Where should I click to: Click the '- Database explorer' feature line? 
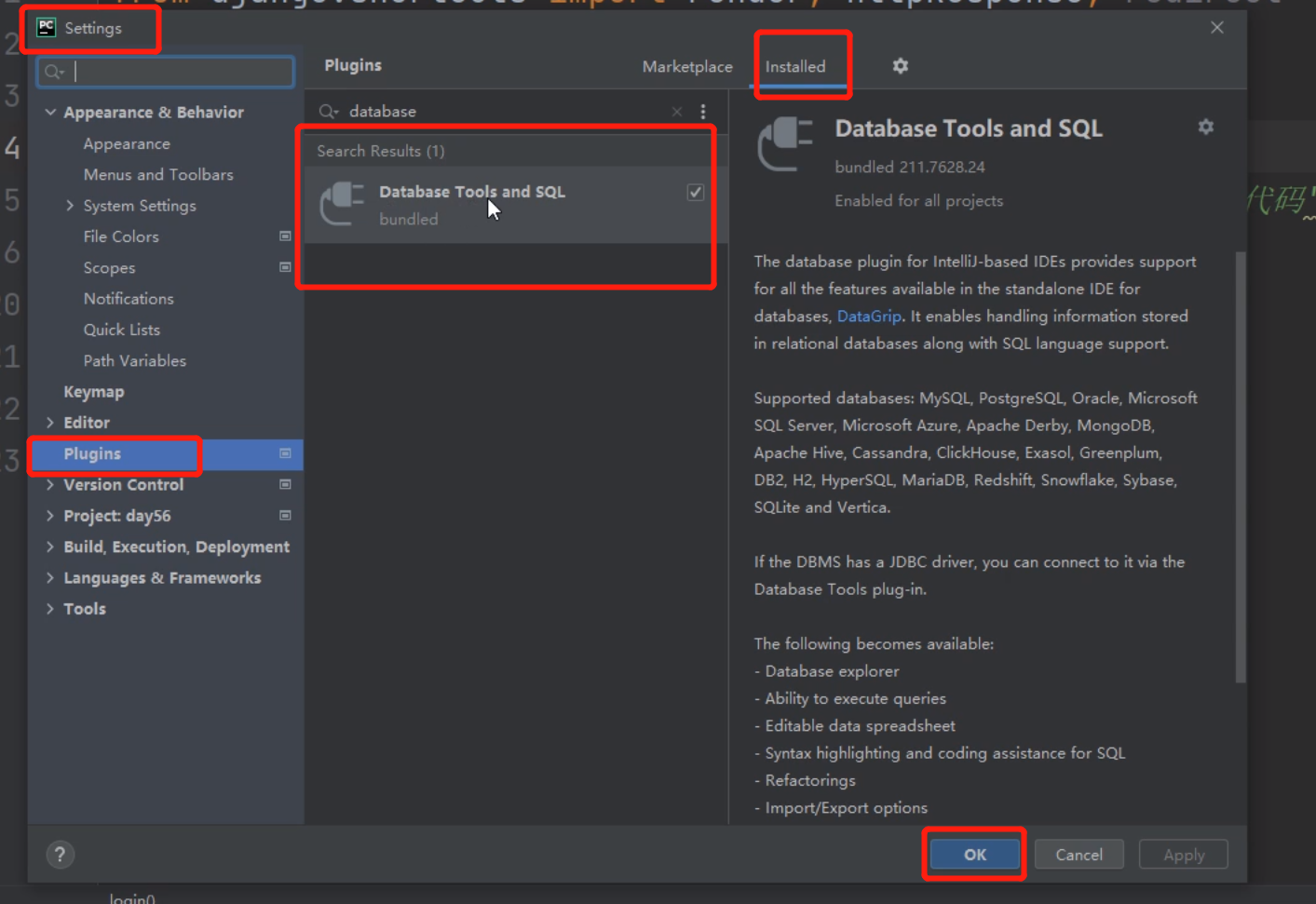click(826, 671)
